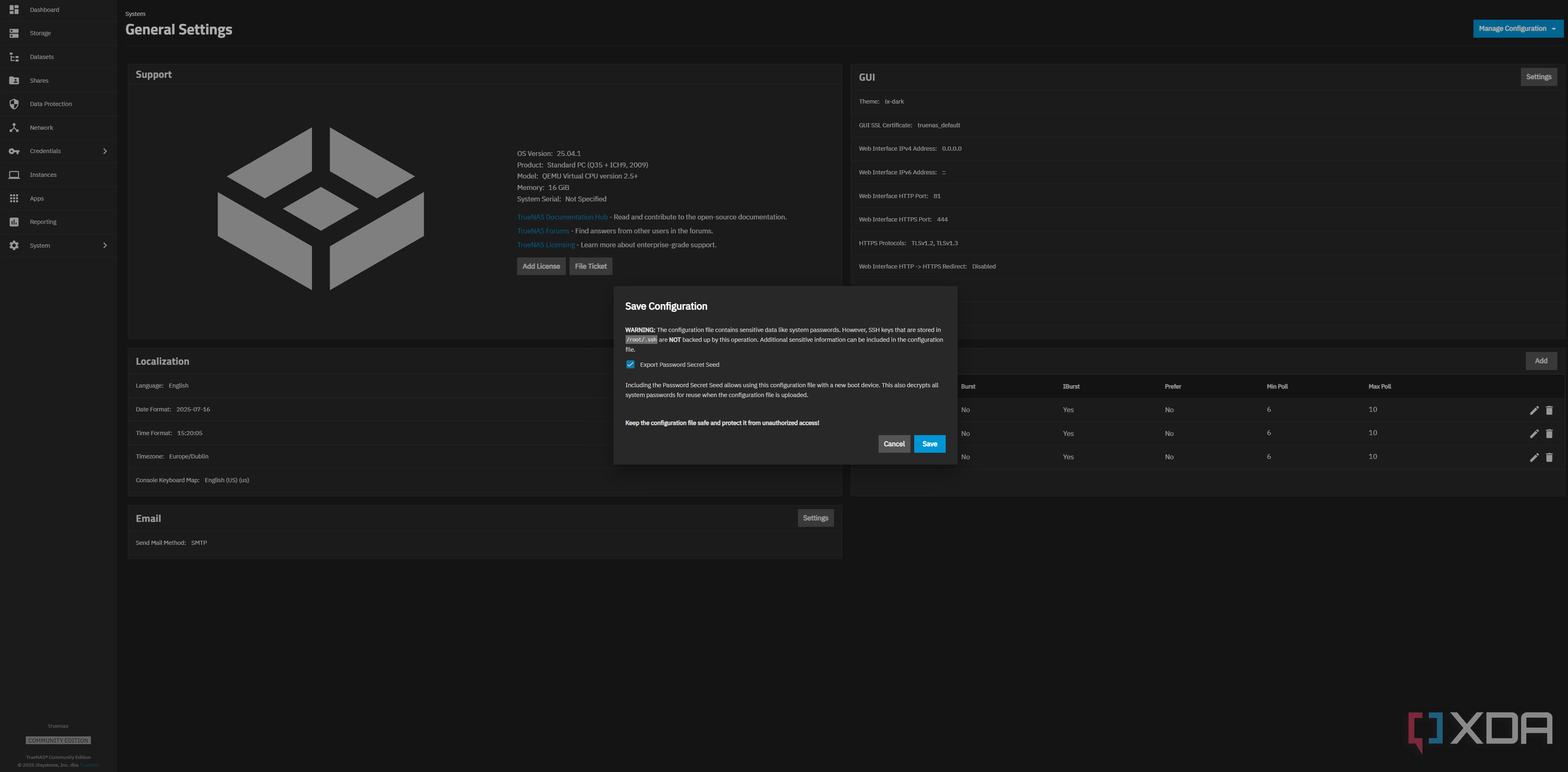Screen dimensions: 1568x772
Task: Save the configuration in the dialog
Action: pyautogui.click(x=929, y=444)
